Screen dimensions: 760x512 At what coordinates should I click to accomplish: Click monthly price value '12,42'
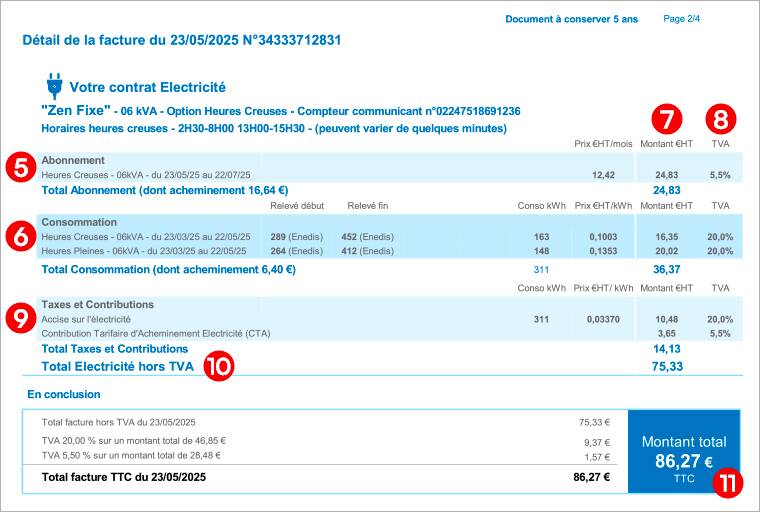point(603,175)
